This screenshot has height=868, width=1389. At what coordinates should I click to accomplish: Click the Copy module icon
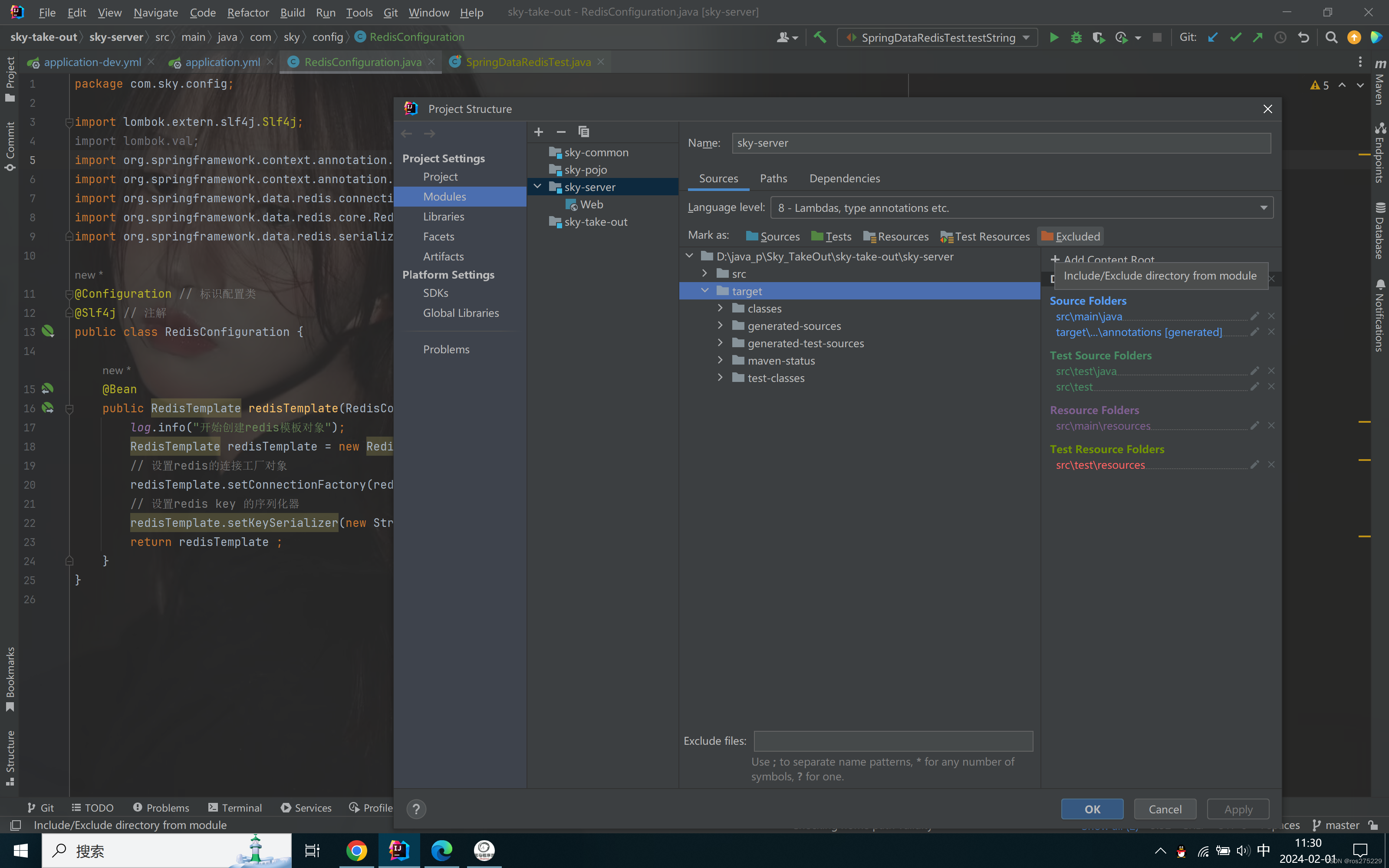pos(584,132)
